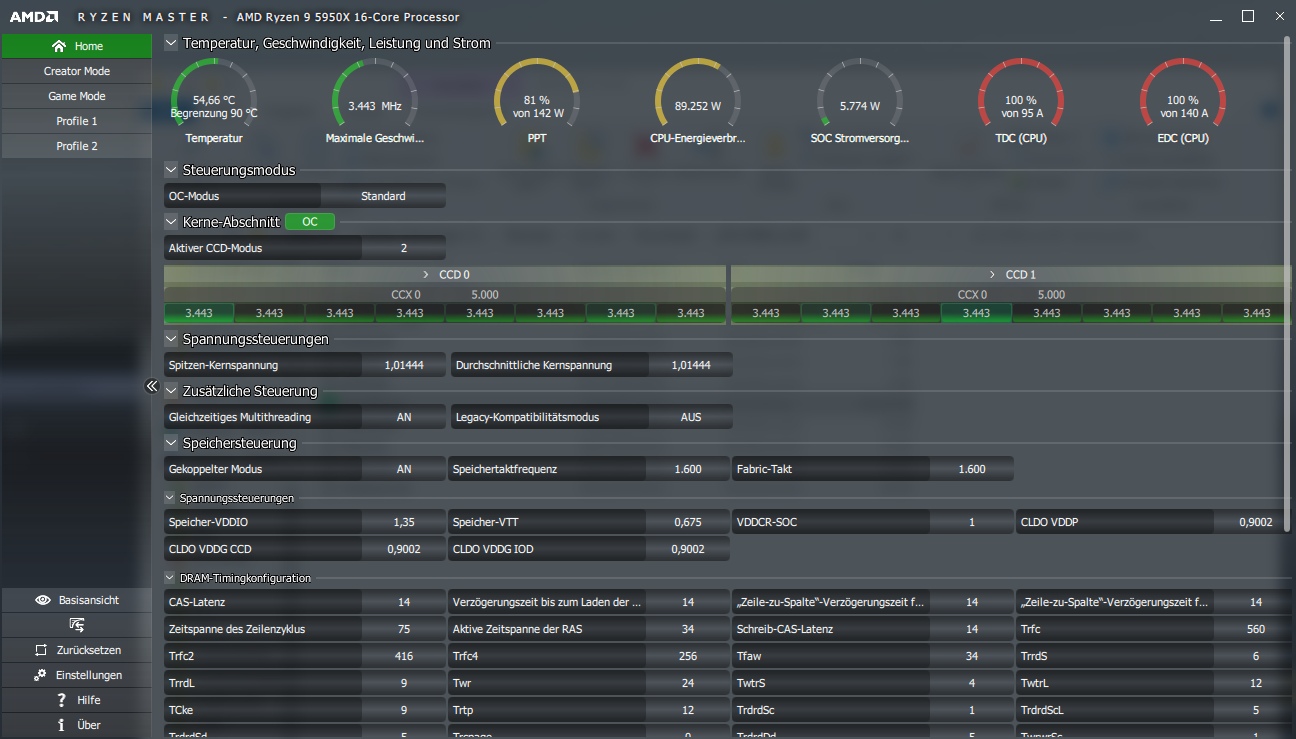This screenshot has height=739, width=1296.
Task: Click Aktiver CCD-Modus value 2
Action: pos(404,248)
